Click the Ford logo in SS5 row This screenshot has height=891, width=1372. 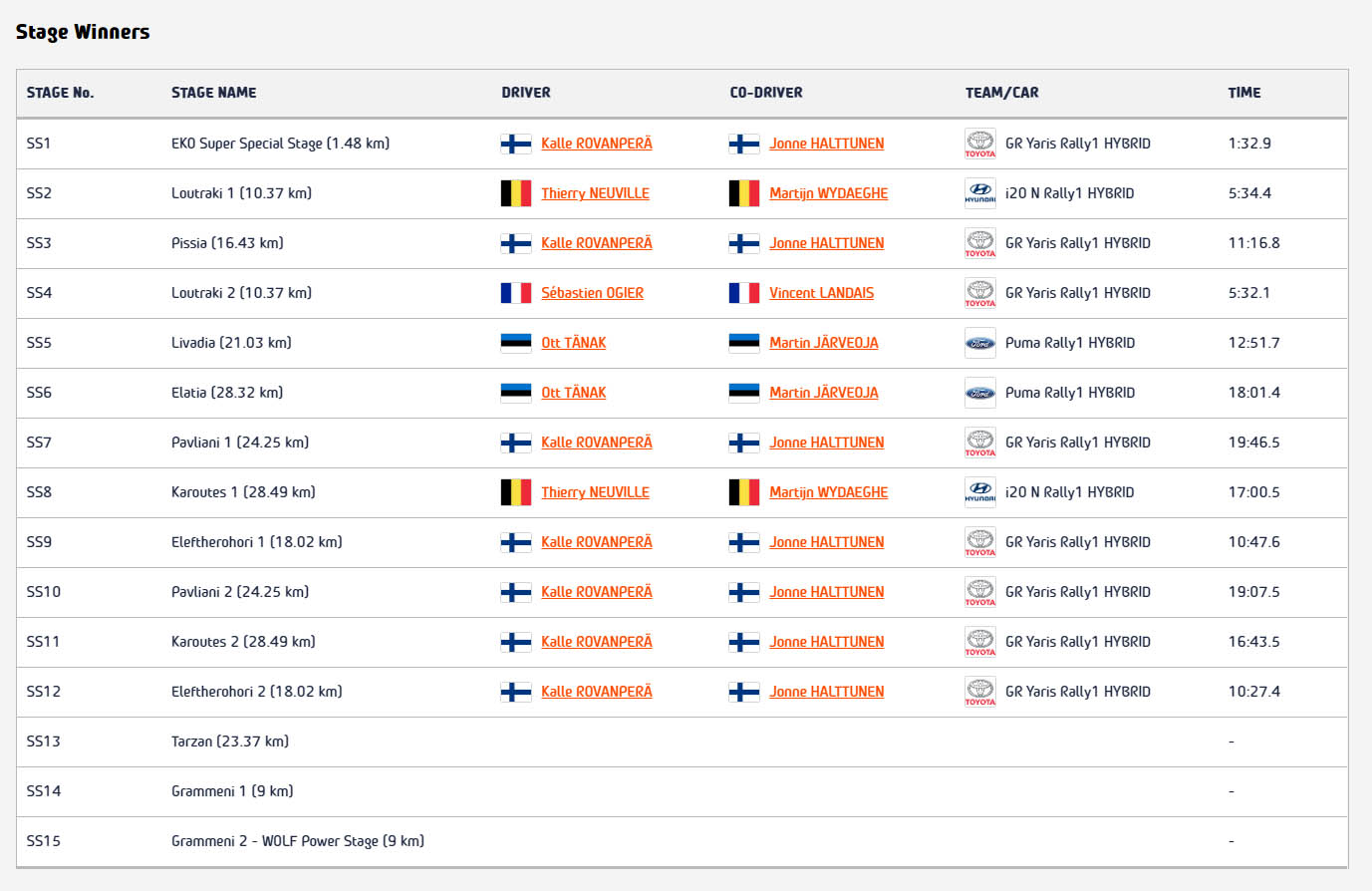tap(980, 343)
